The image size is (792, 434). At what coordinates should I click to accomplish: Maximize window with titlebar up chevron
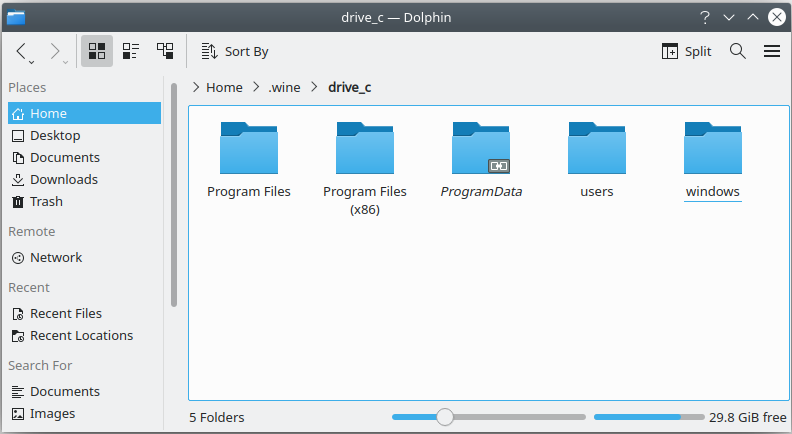(753, 17)
